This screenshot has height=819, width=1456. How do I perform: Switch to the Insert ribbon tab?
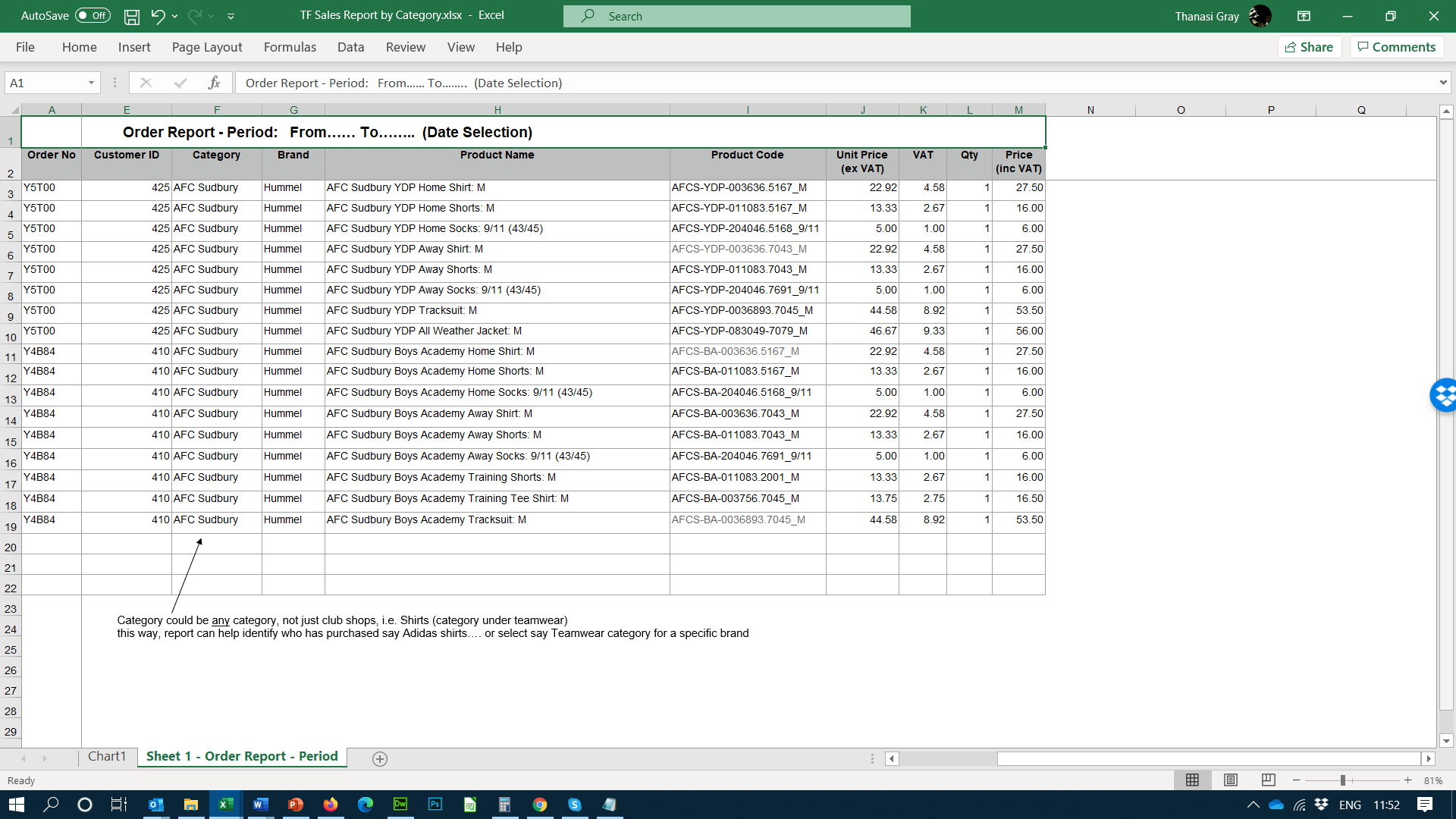tap(134, 47)
